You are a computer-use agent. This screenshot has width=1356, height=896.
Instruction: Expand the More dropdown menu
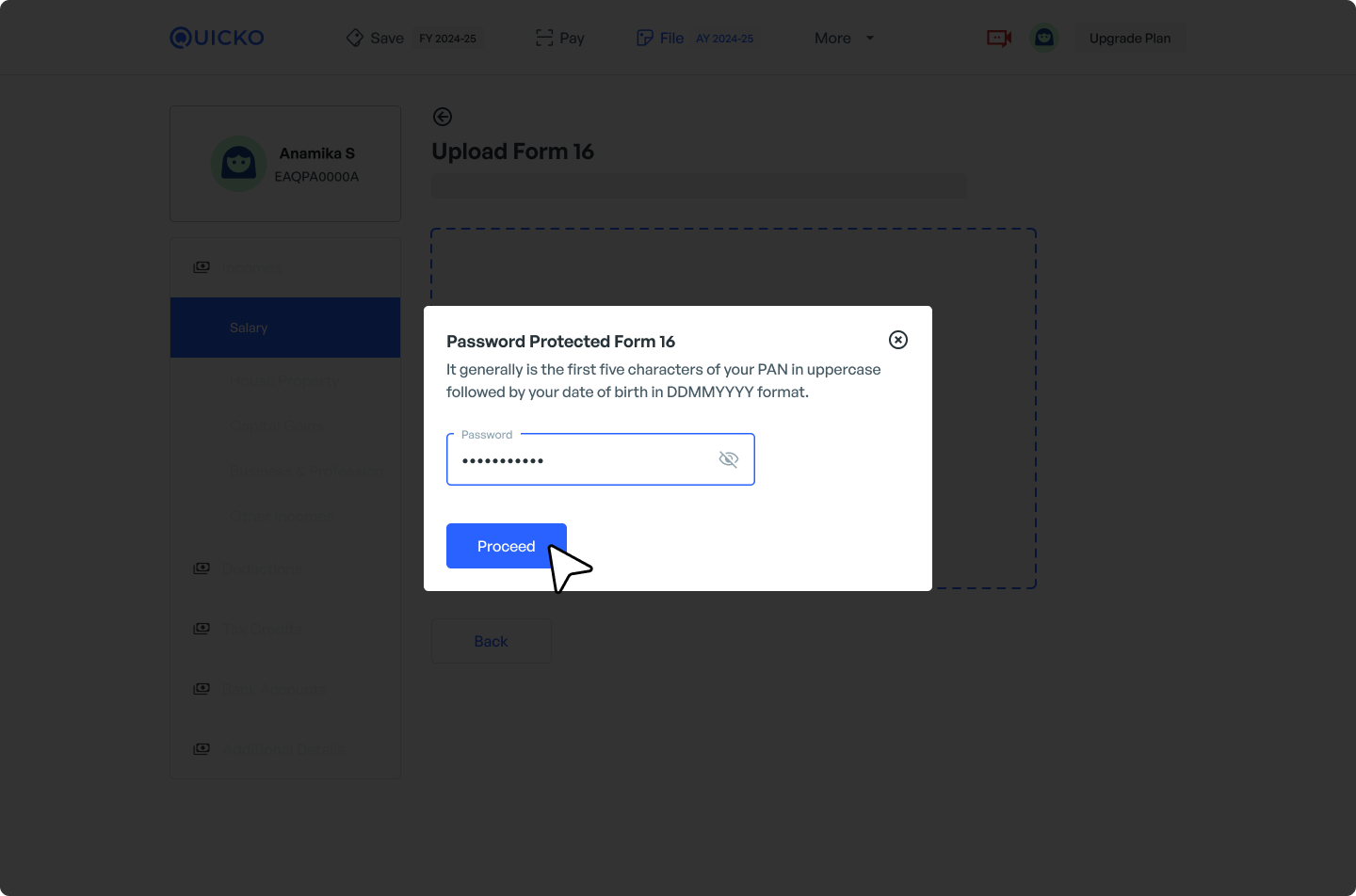coord(844,38)
